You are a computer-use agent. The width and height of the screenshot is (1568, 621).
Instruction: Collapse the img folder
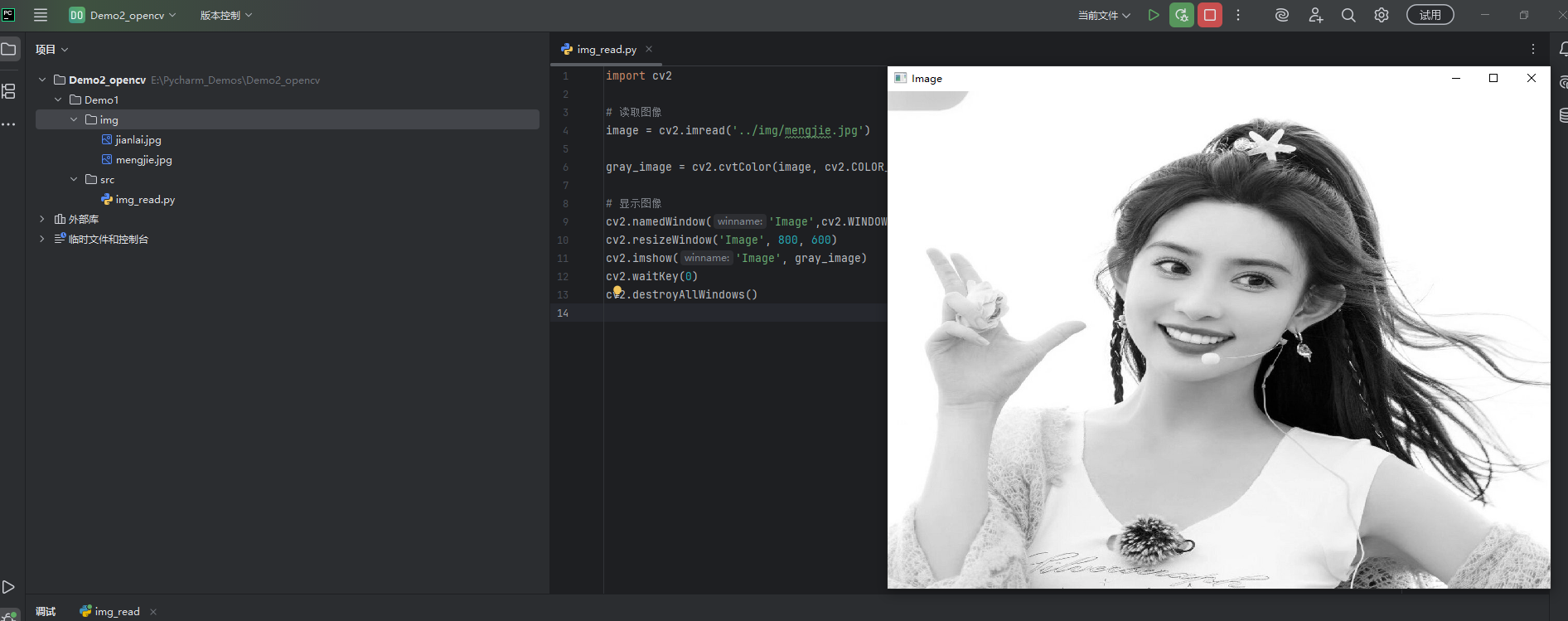pyautogui.click(x=74, y=119)
